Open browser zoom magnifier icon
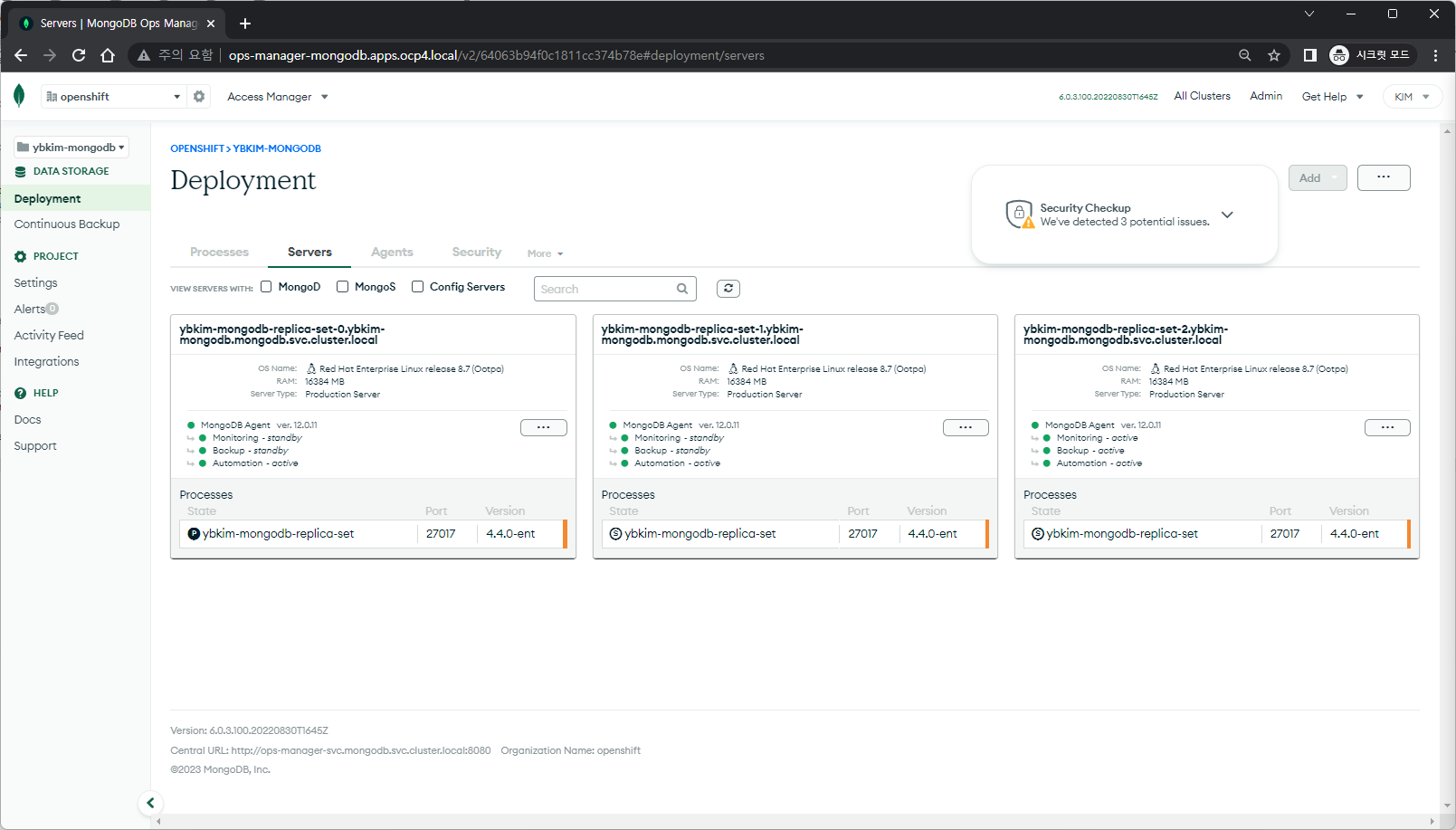Screen dimensions: 1456x830 1245,55
